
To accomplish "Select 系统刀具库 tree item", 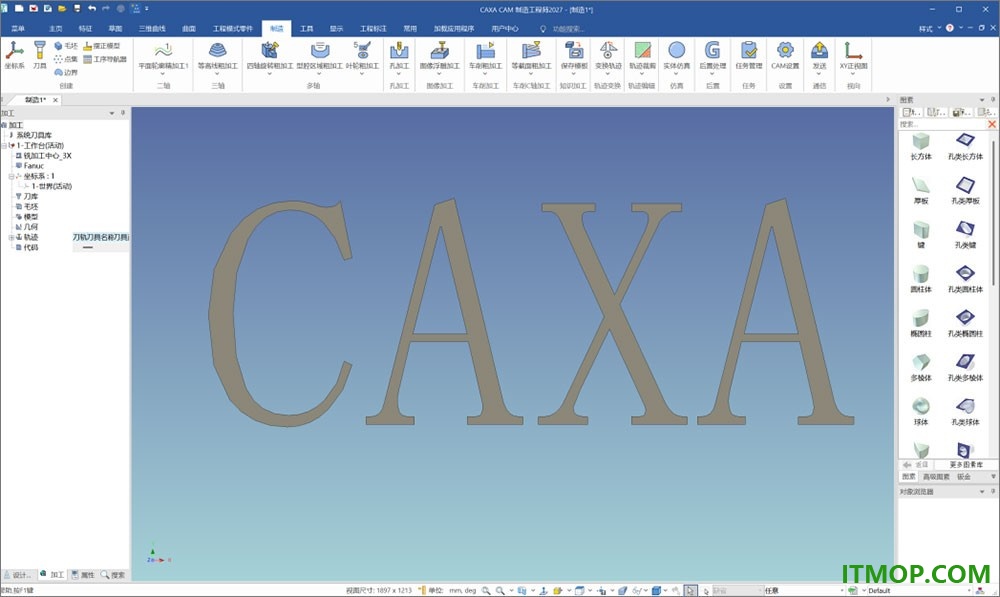I will [x=34, y=135].
